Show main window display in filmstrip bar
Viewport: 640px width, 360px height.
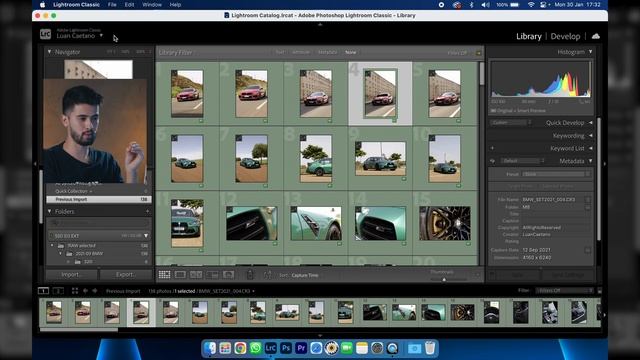click(x=43, y=291)
